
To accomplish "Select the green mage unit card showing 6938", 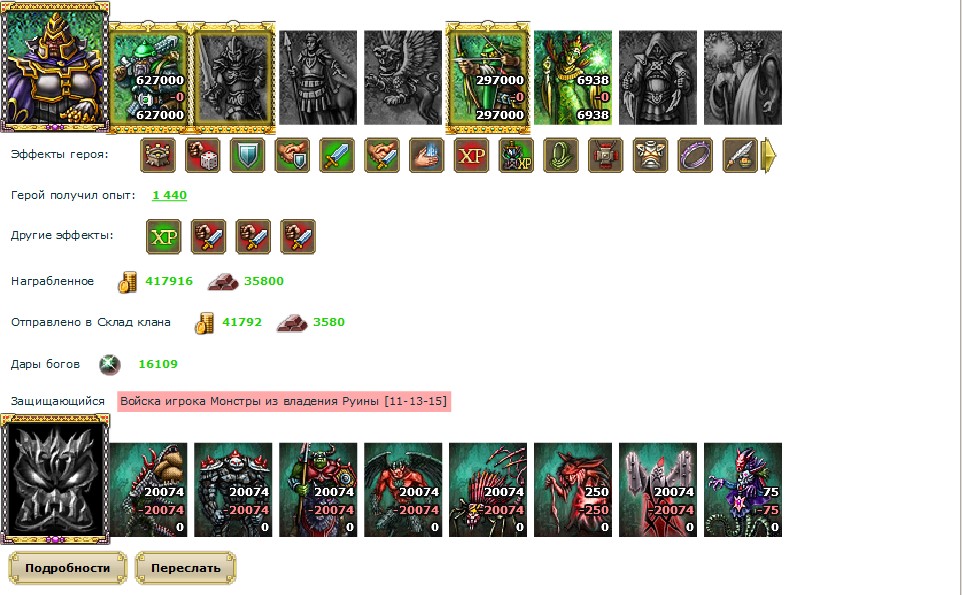I will (x=573, y=78).
